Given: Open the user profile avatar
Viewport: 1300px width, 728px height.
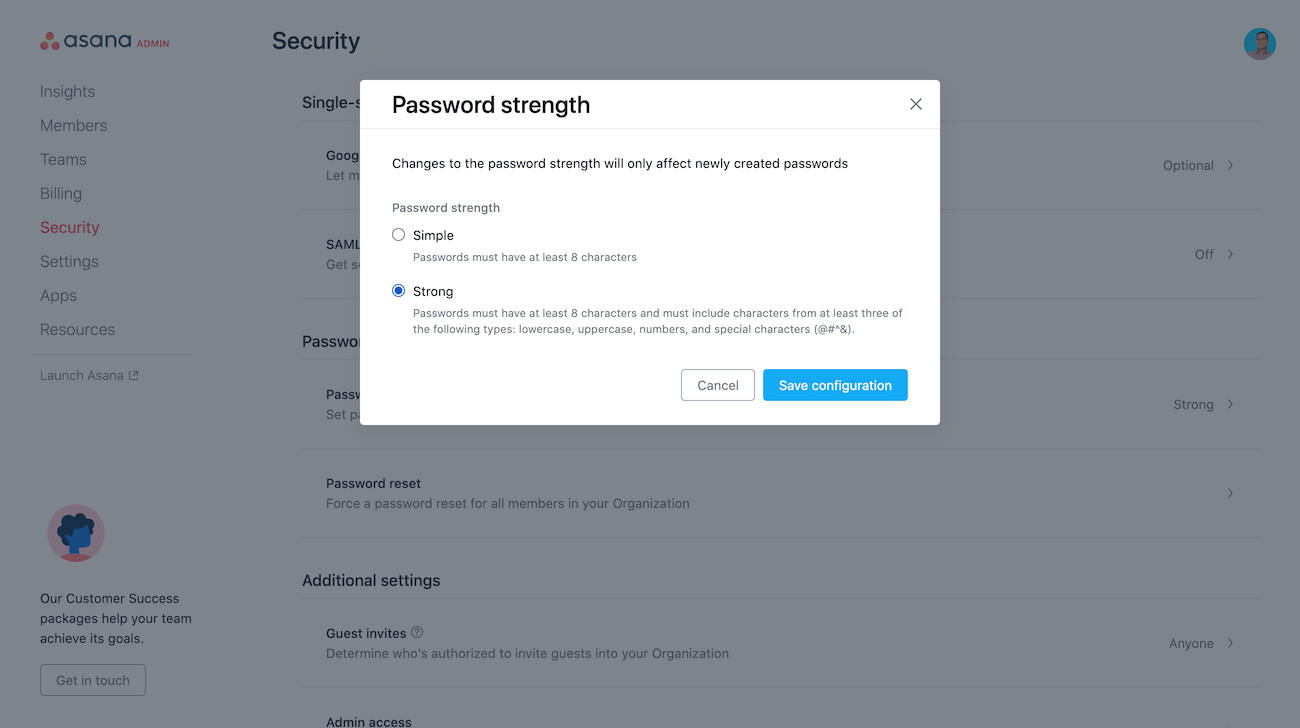Looking at the screenshot, I should [x=1259, y=44].
